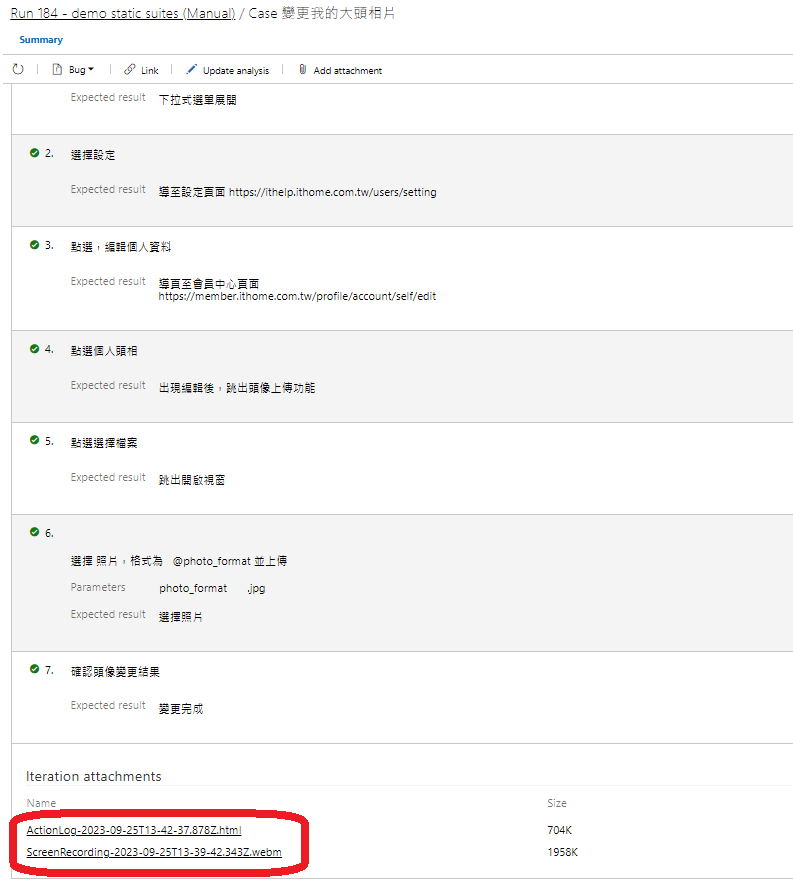Open the Bug dropdown arrow
The height and width of the screenshot is (882, 793).
[91, 69]
